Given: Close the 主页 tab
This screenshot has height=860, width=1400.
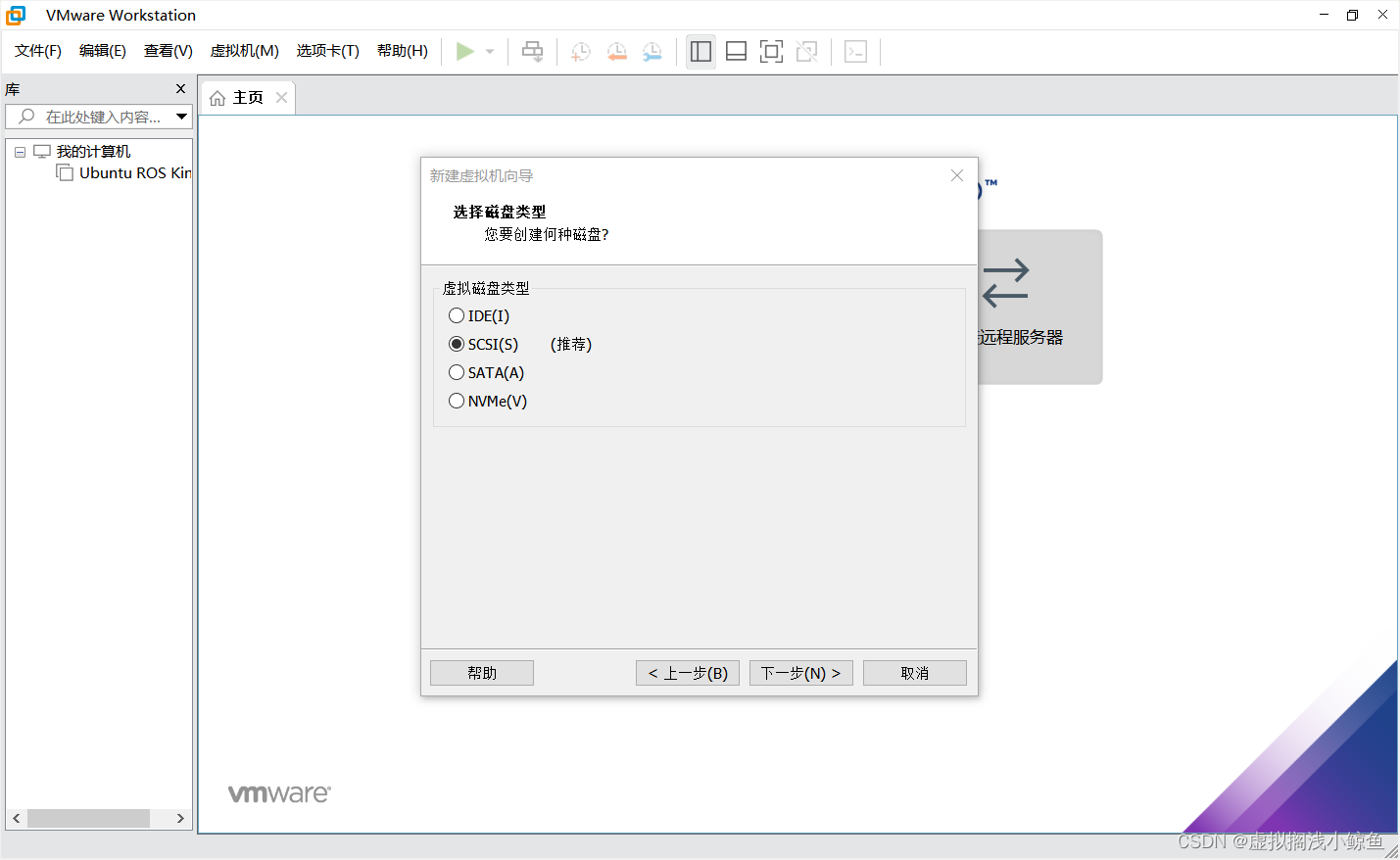Looking at the screenshot, I should tap(281, 98).
